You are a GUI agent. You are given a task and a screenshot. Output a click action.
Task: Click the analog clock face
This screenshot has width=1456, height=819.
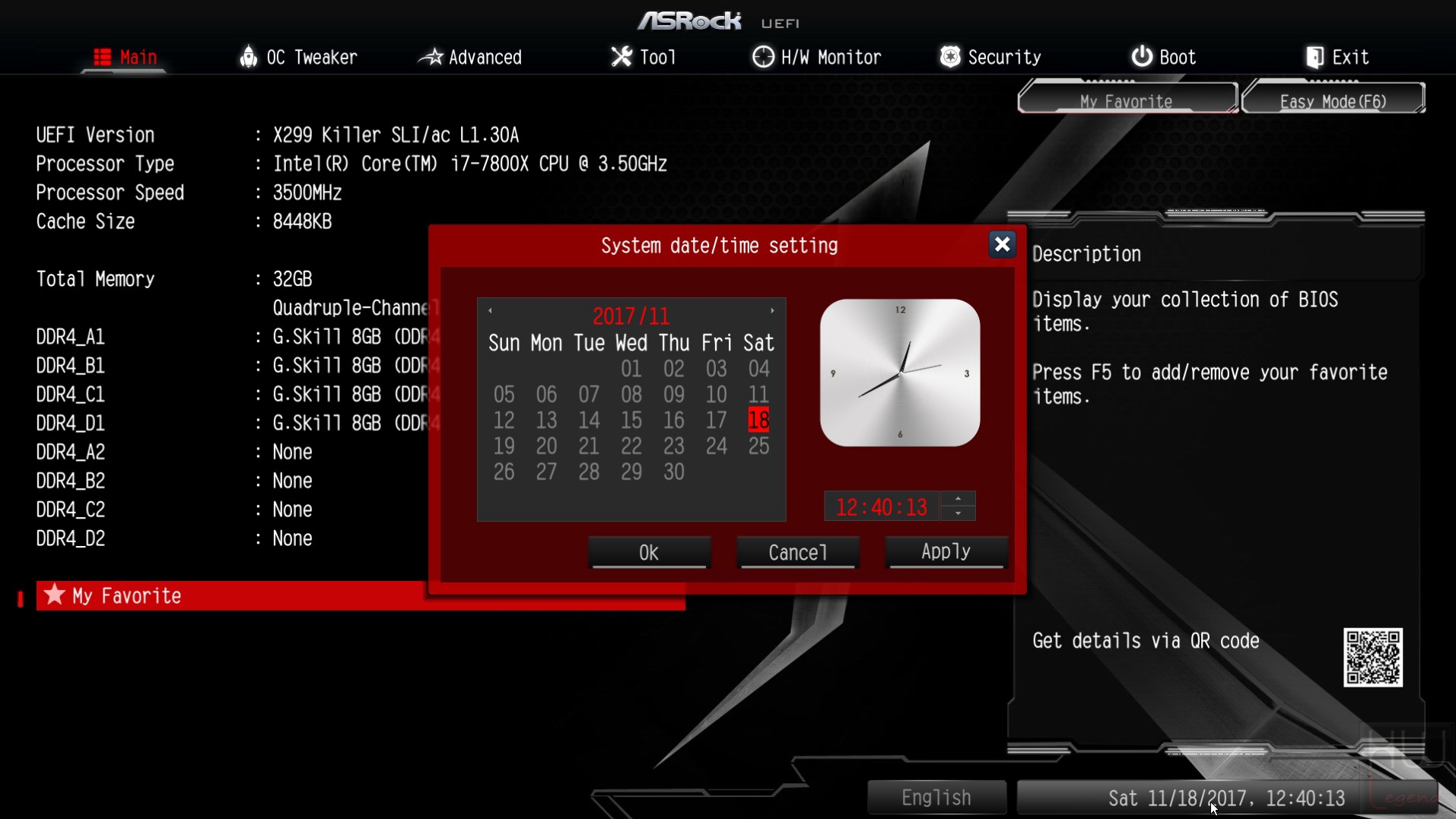click(900, 372)
